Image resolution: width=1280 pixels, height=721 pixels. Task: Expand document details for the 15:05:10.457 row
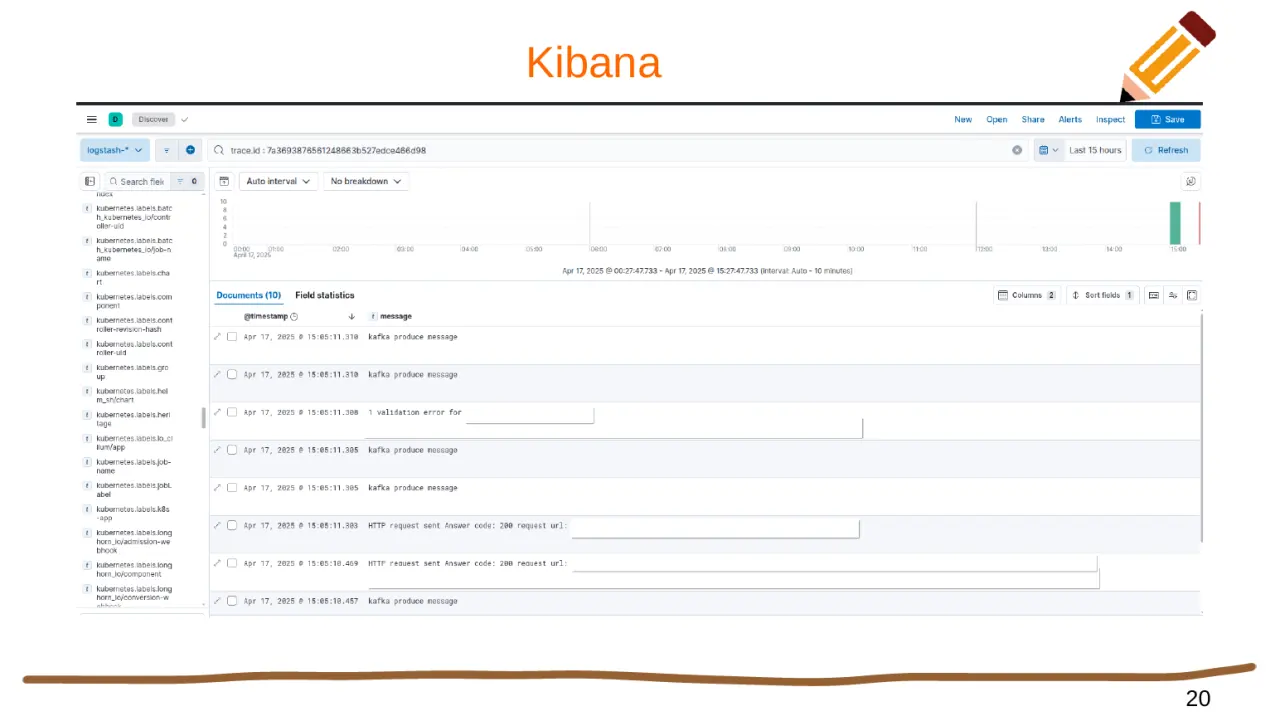218,601
